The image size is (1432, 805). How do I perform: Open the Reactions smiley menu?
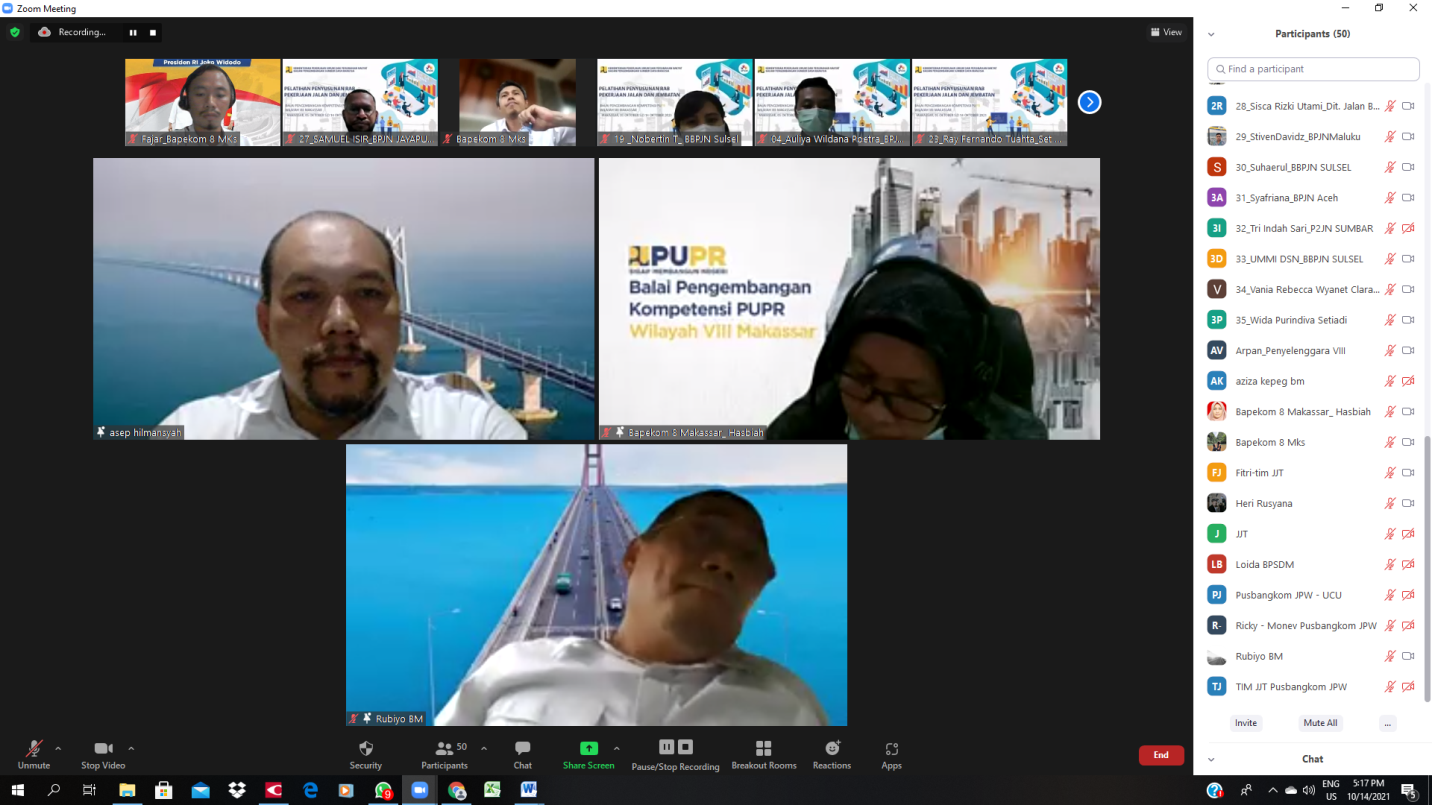point(832,754)
